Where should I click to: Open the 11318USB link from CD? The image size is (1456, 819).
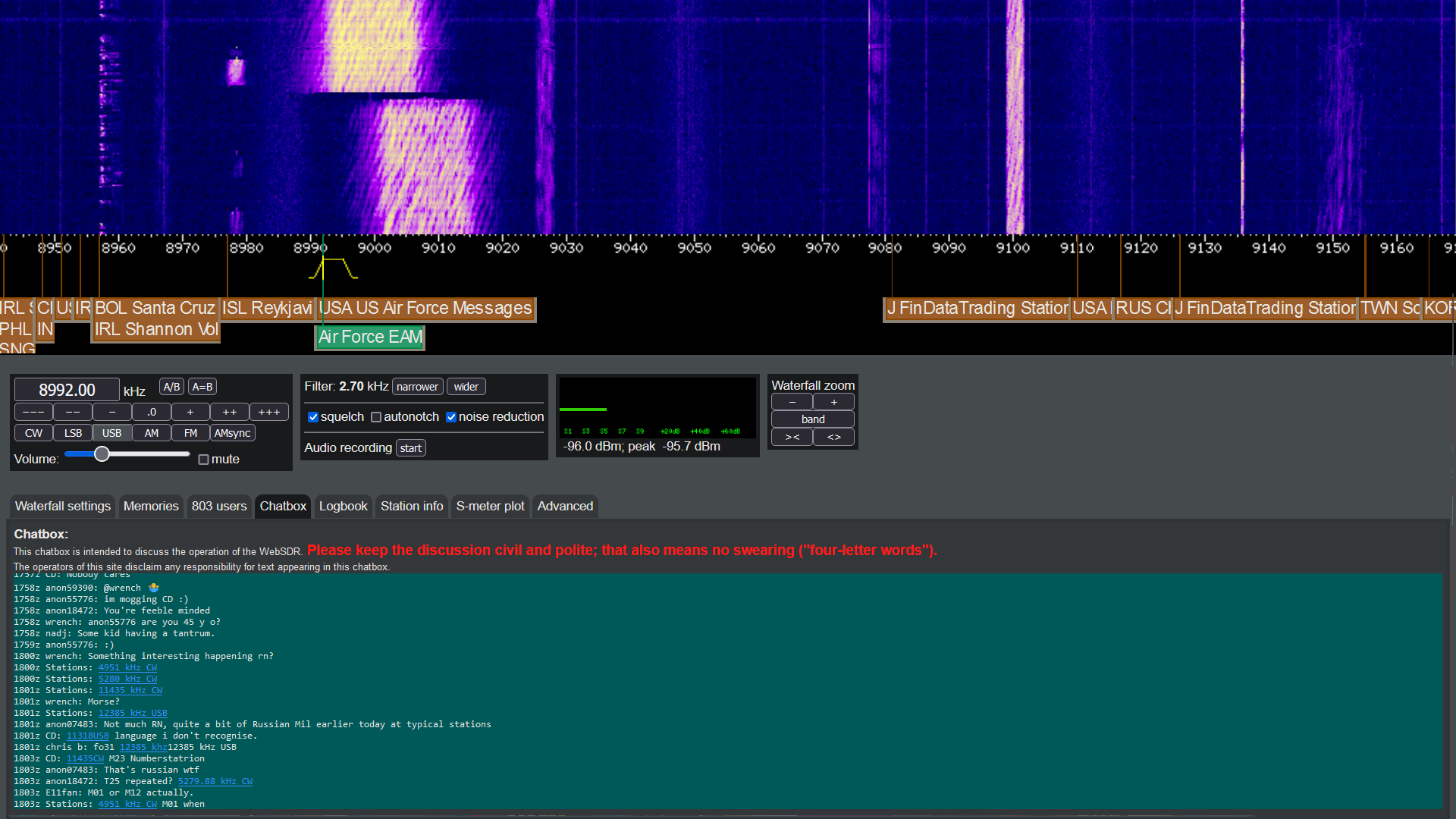88,736
